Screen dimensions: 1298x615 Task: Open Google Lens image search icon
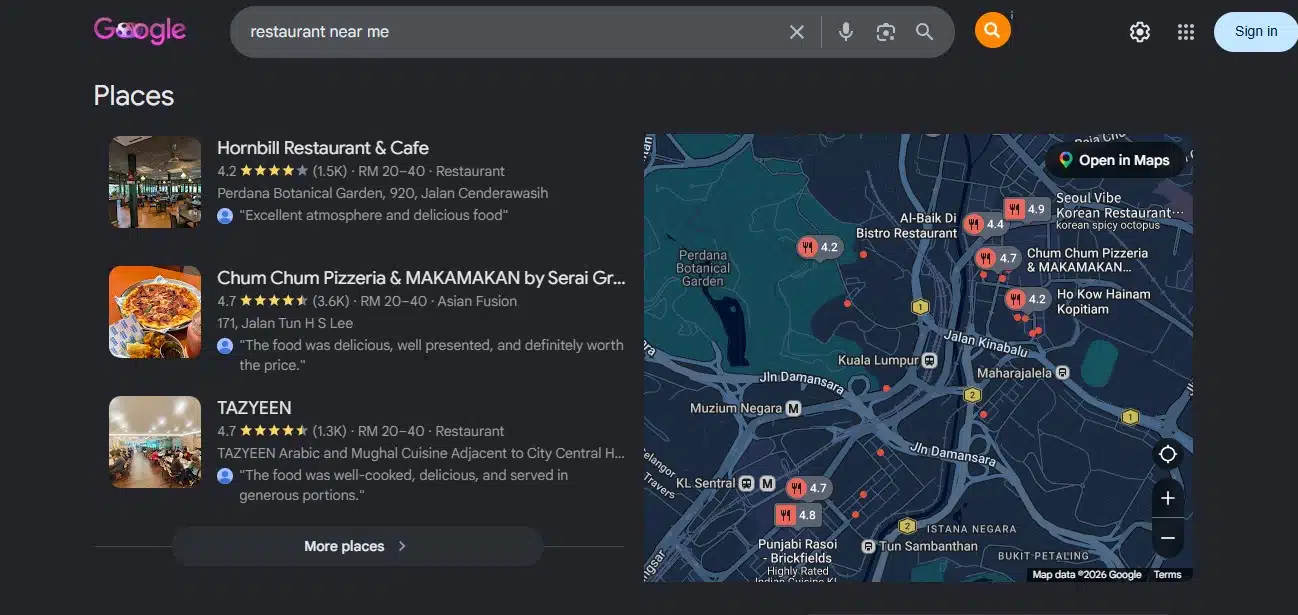tap(885, 32)
